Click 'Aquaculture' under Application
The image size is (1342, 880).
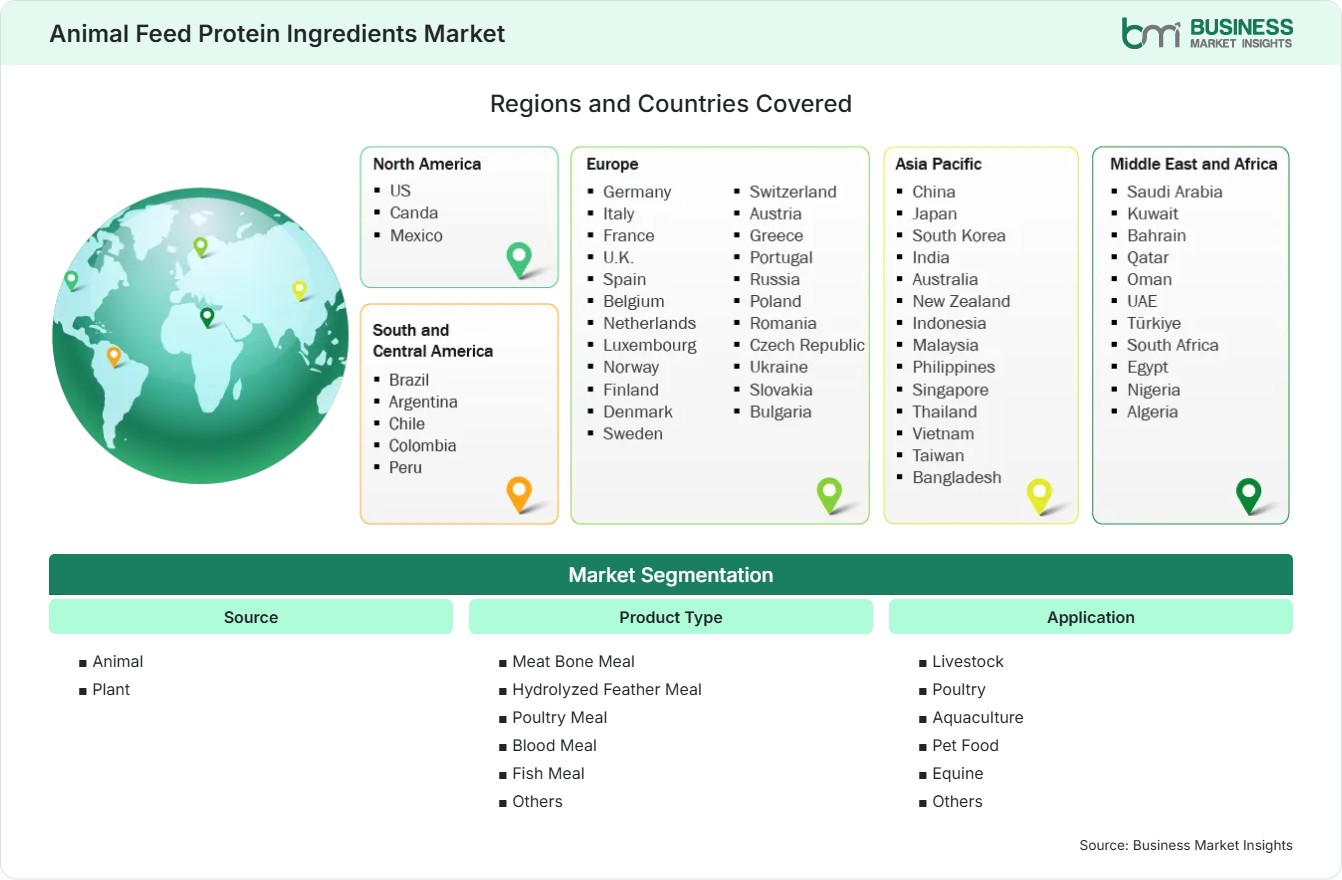978,717
